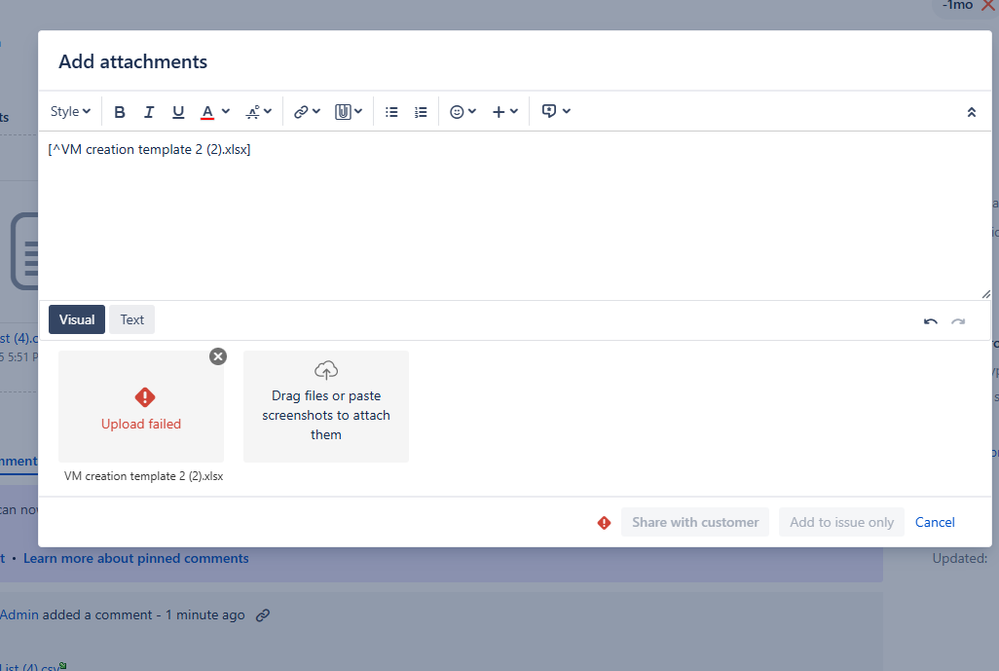Open the insert more plus menu
Image resolution: width=999 pixels, height=671 pixels.
(498, 112)
